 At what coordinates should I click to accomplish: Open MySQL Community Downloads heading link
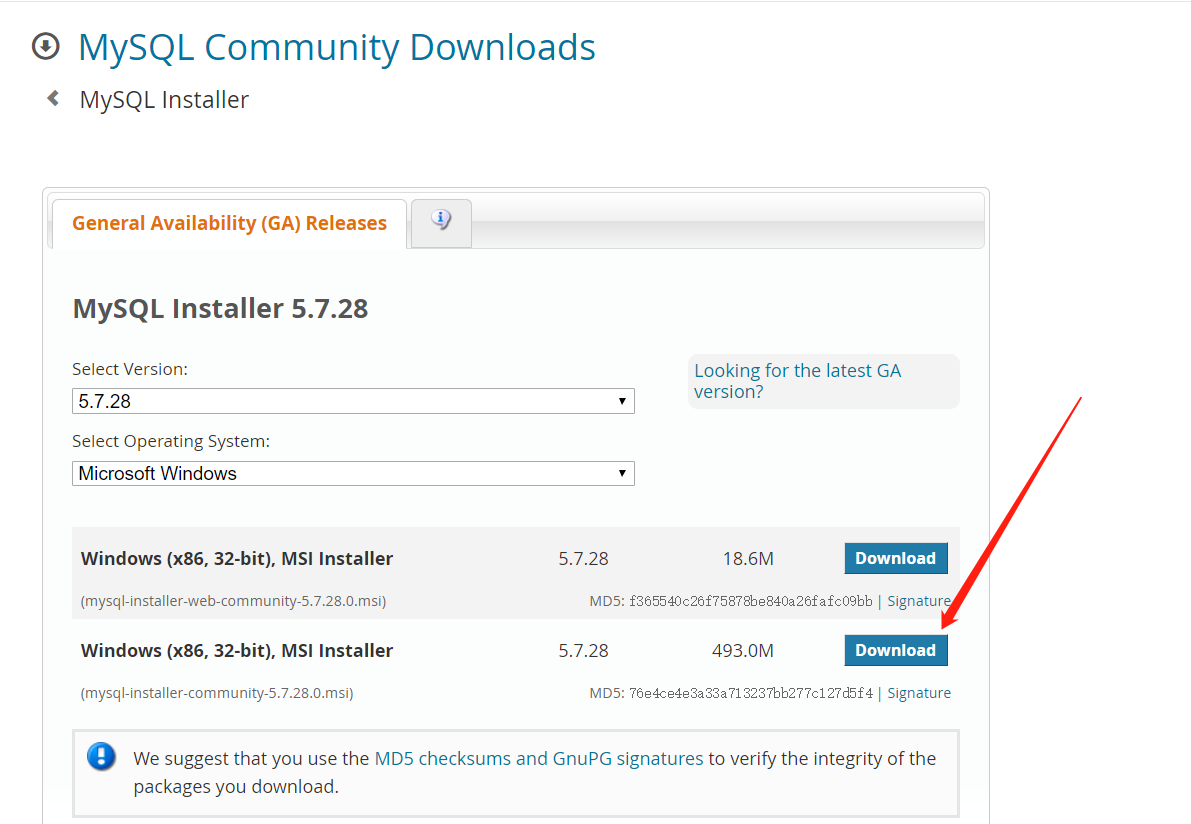coord(336,47)
